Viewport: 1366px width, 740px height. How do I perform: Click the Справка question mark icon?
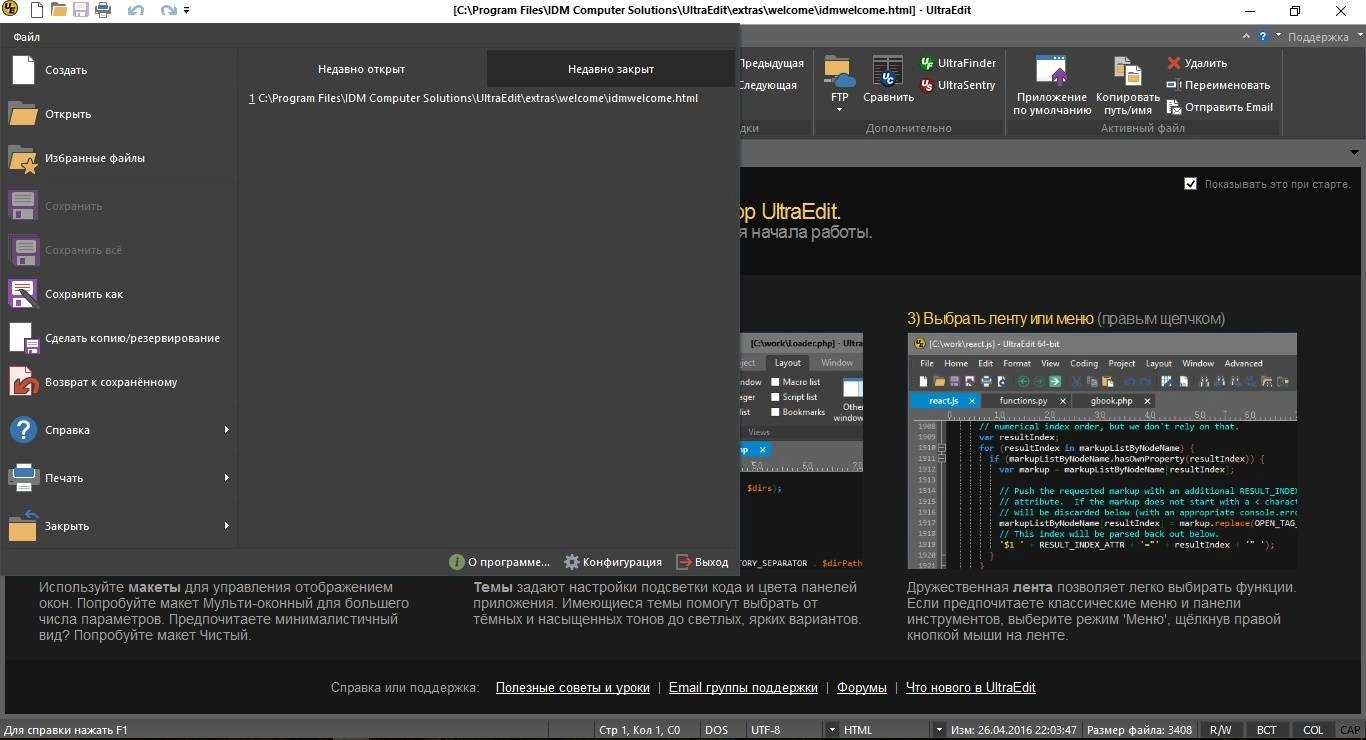tap(23, 430)
